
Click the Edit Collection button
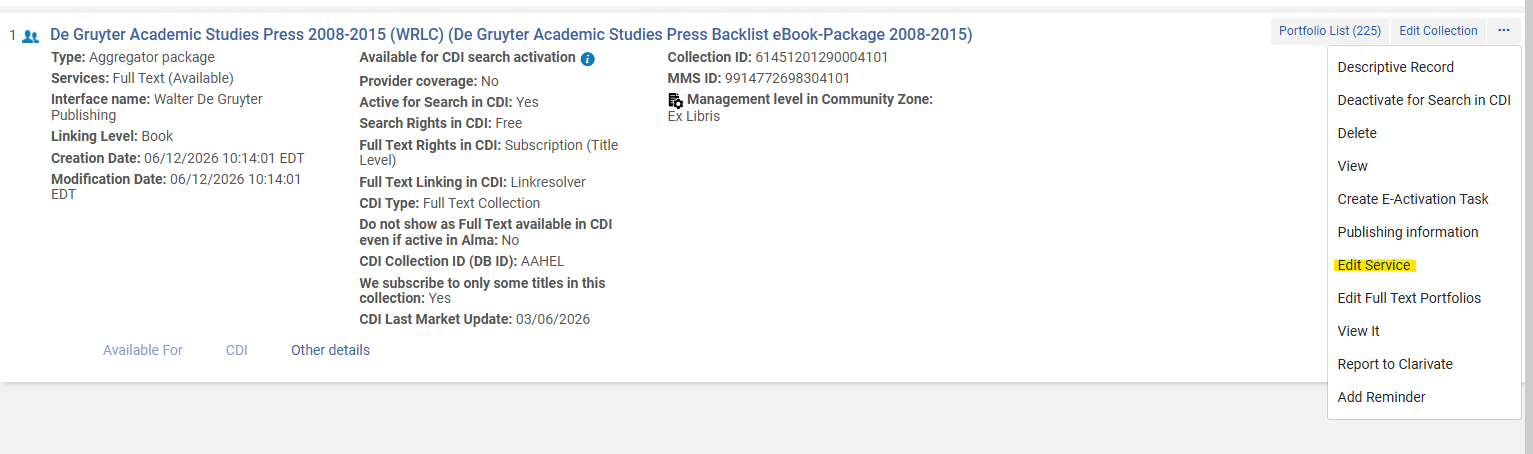[1438, 31]
